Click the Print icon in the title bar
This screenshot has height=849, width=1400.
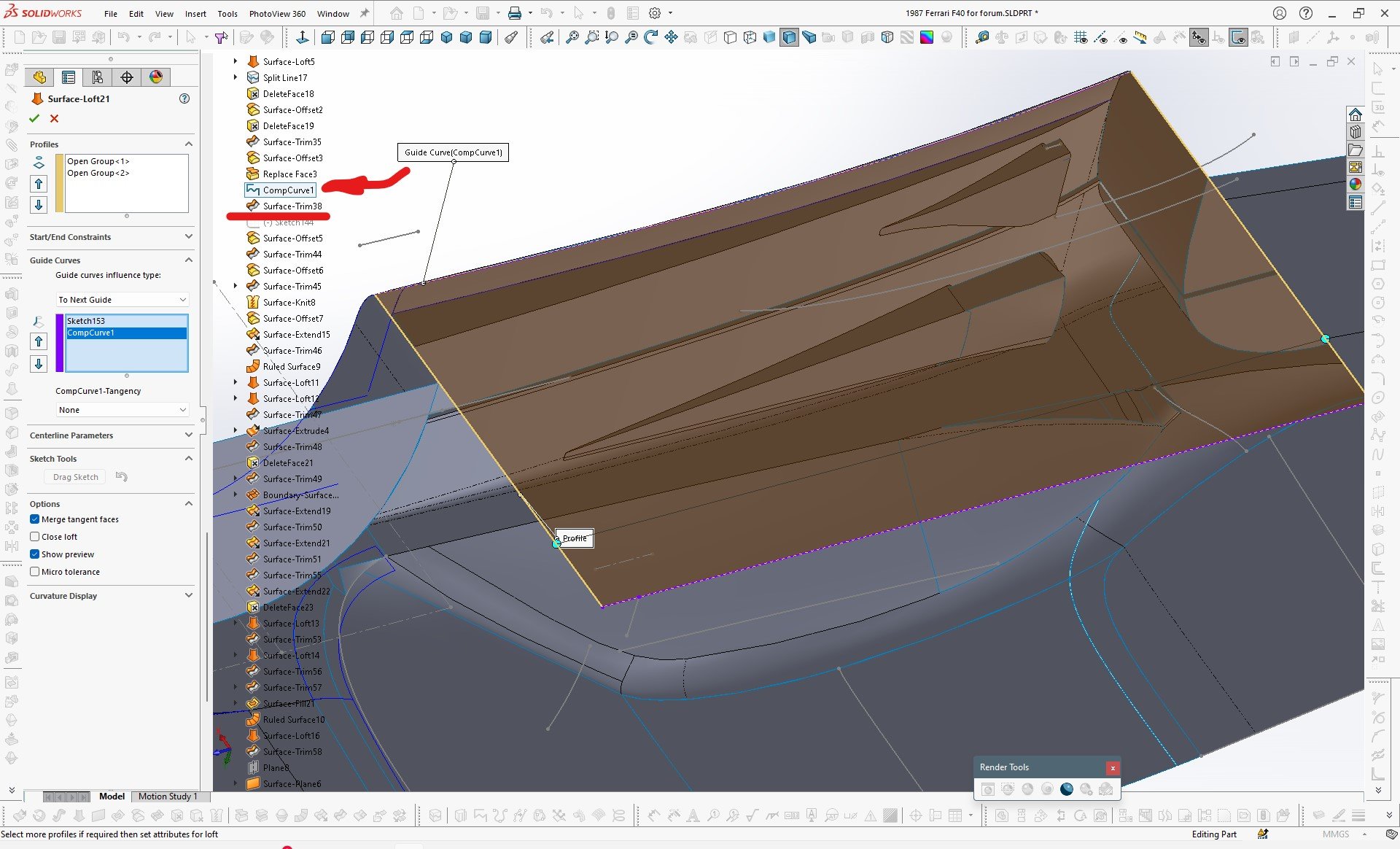[515, 13]
